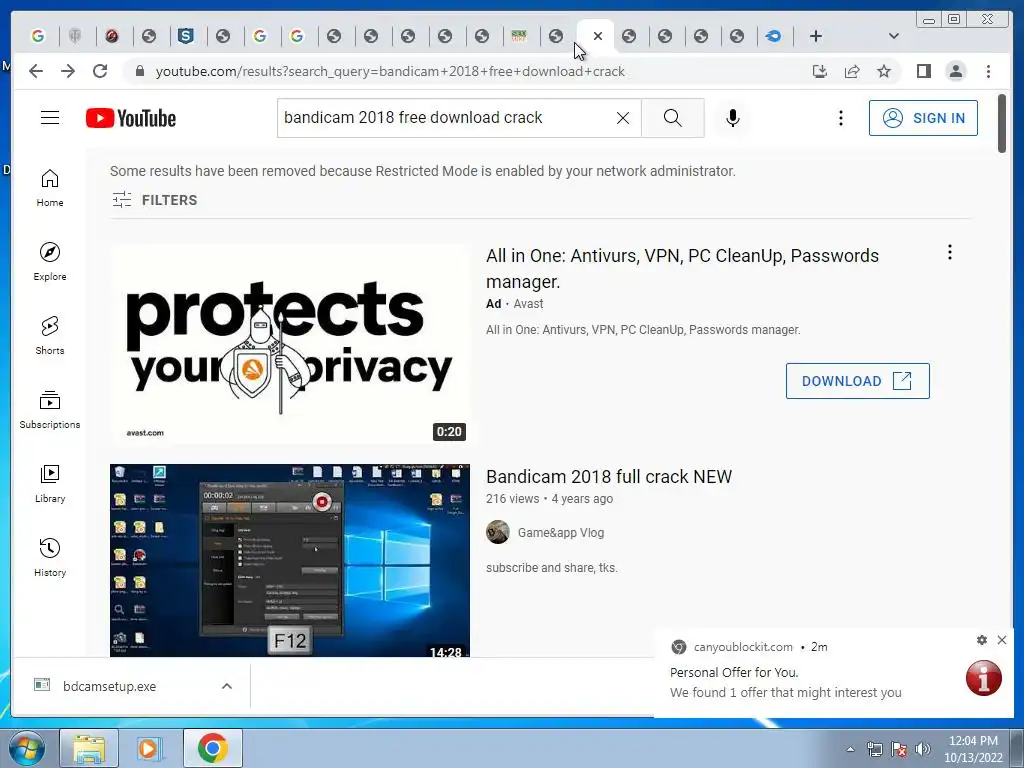Open a new browser tab
Image resolution: width=1024 pixels, height=768 pixels.
[816, 36]
